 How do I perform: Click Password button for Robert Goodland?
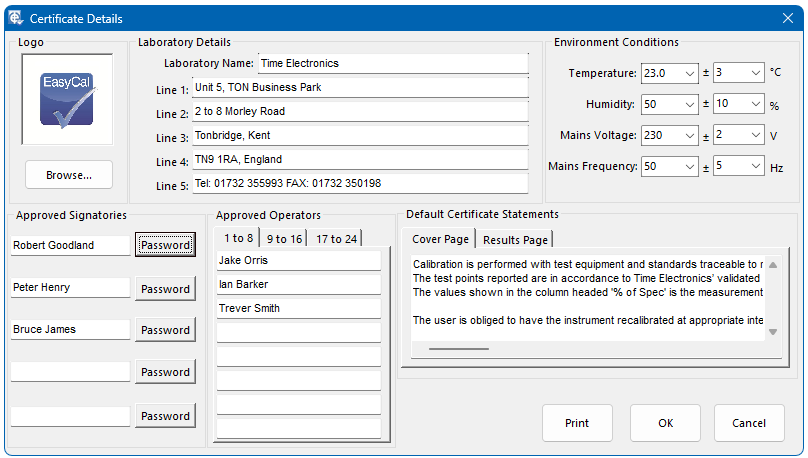[x=165, y=245]
